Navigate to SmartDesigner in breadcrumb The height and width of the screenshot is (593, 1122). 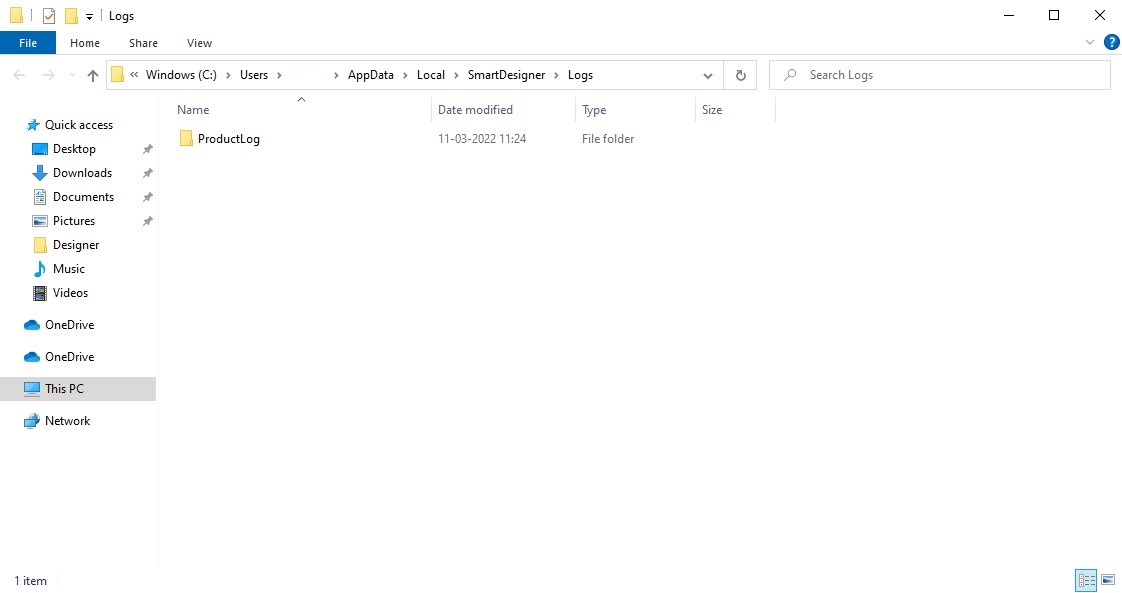(x=506, y=75)
